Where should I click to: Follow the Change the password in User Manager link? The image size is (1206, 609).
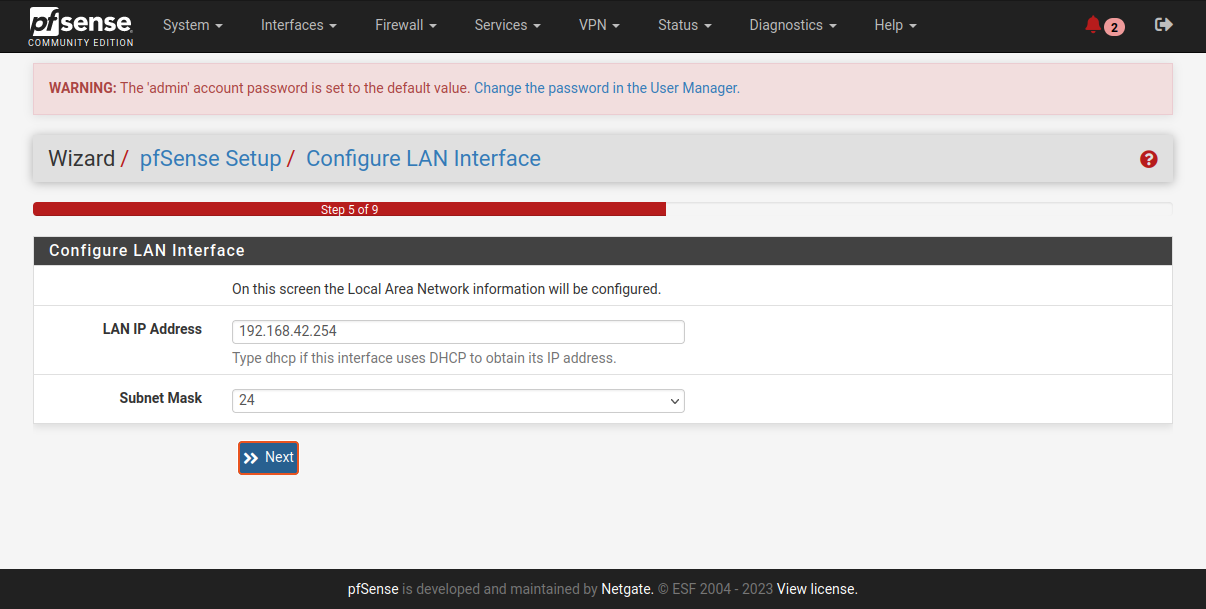pyautogui.click(x=607, y=88)
